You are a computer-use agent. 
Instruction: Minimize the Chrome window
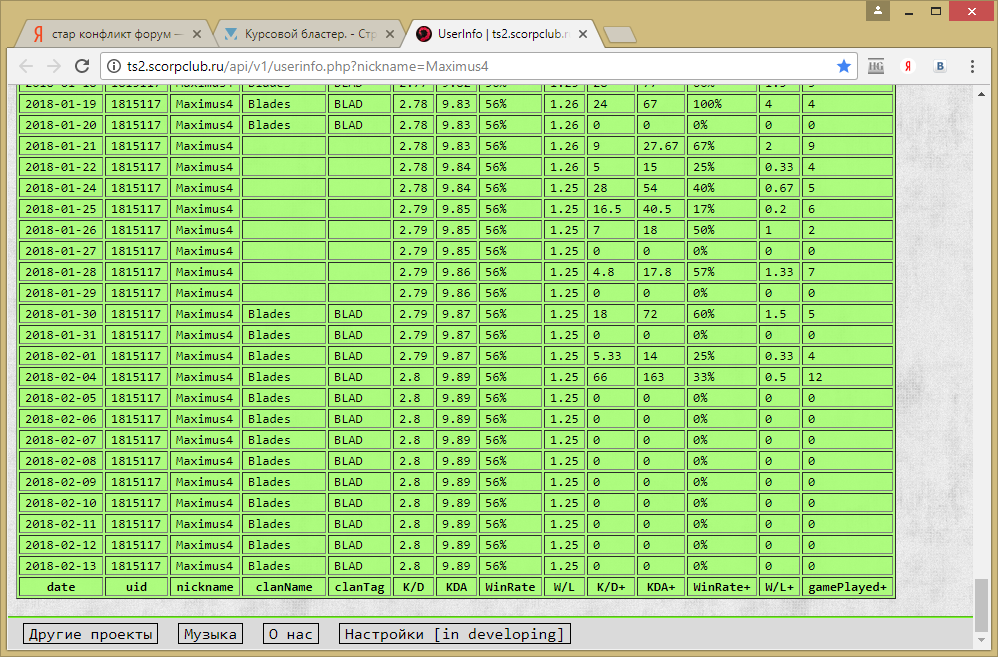coord(908,11)
